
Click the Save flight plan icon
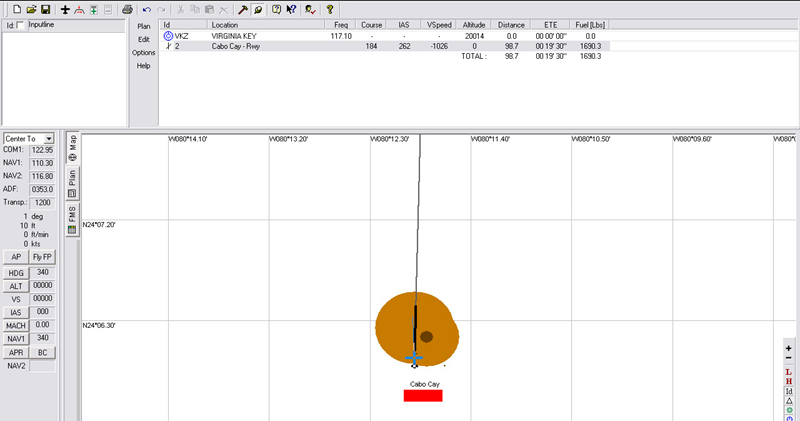tap(46, 9)
